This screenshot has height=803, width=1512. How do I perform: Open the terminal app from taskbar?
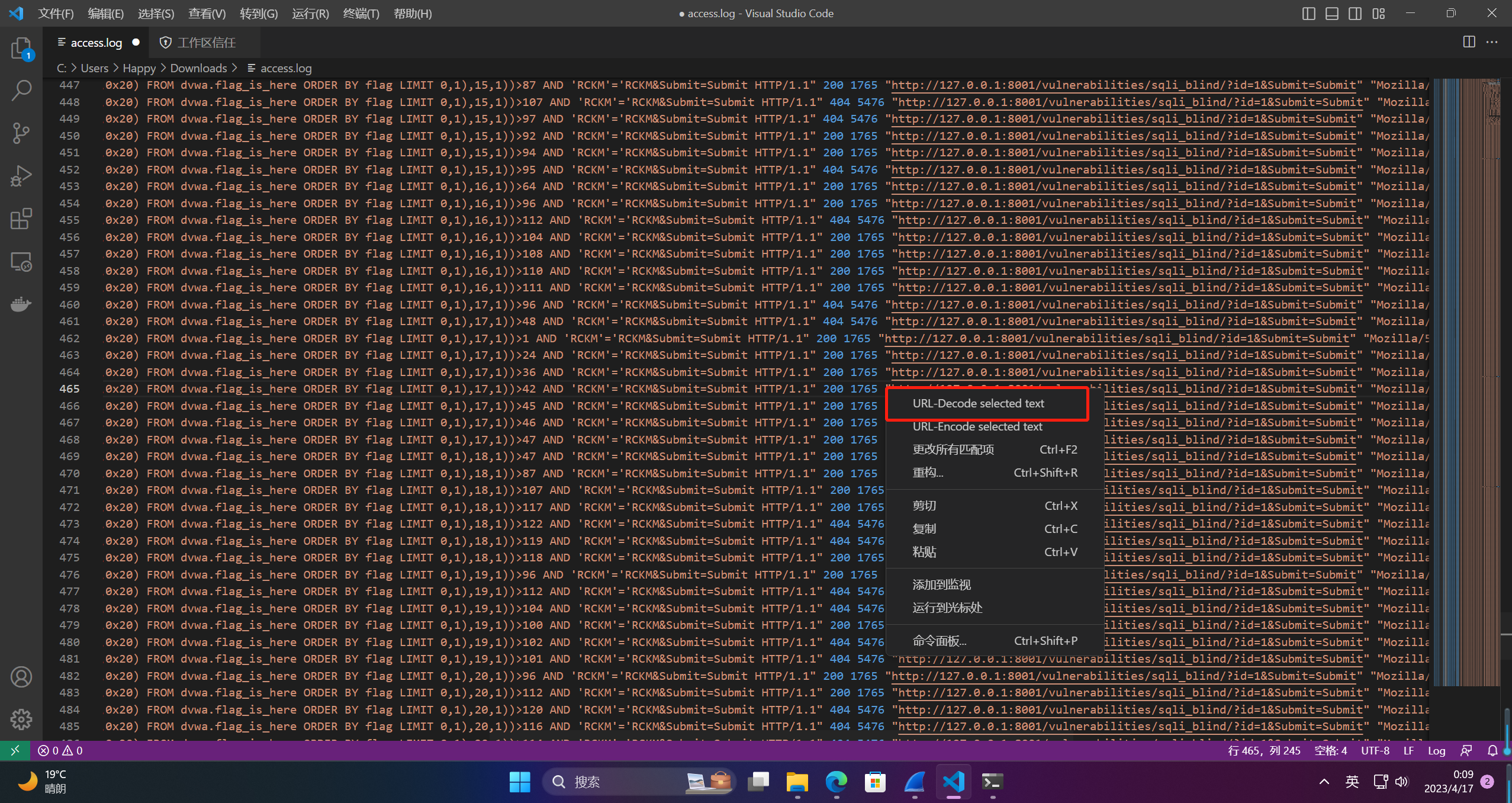pos(993,782)
